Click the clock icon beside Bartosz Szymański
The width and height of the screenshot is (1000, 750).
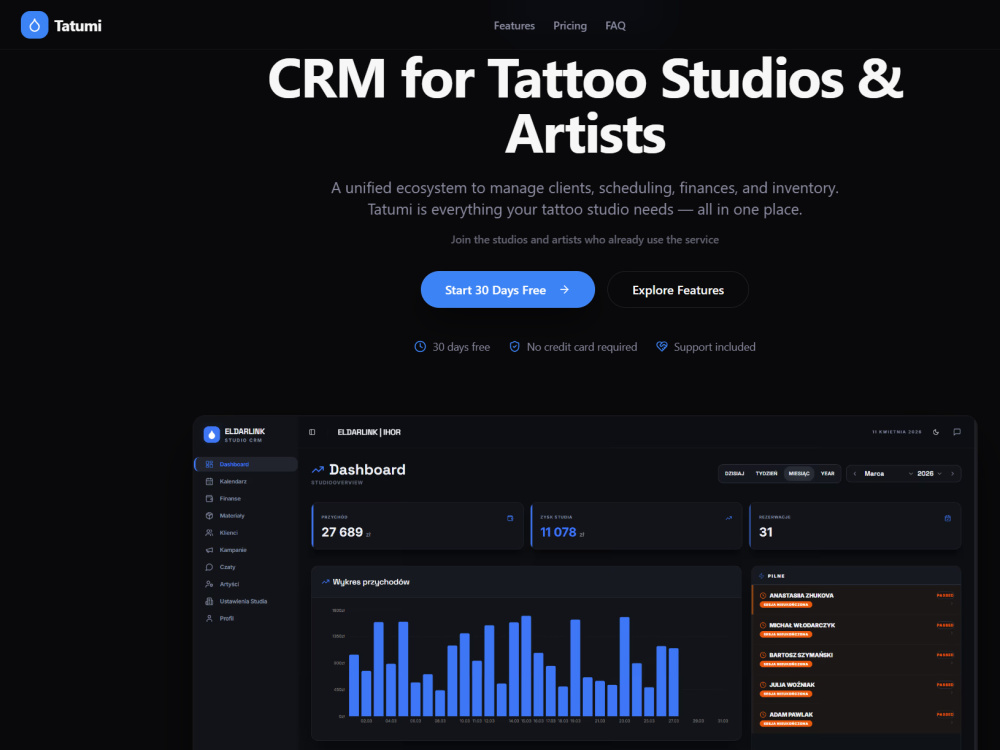[763, 655]
